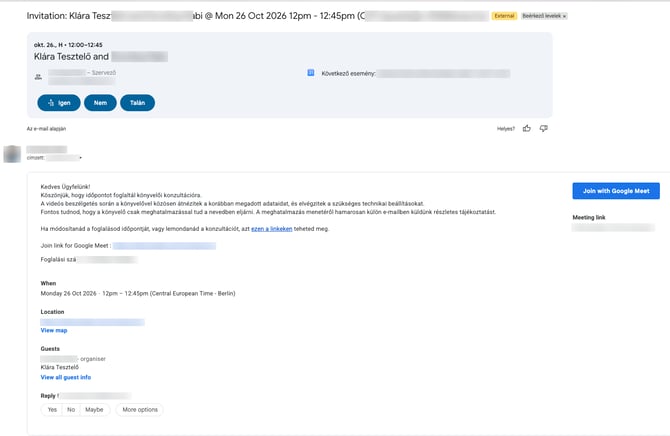Image resolution: width=670 pixels, height=436 pixels.
Task: Open the 'ezen a linken' hyperlink
Action: [x=272, y=229]
